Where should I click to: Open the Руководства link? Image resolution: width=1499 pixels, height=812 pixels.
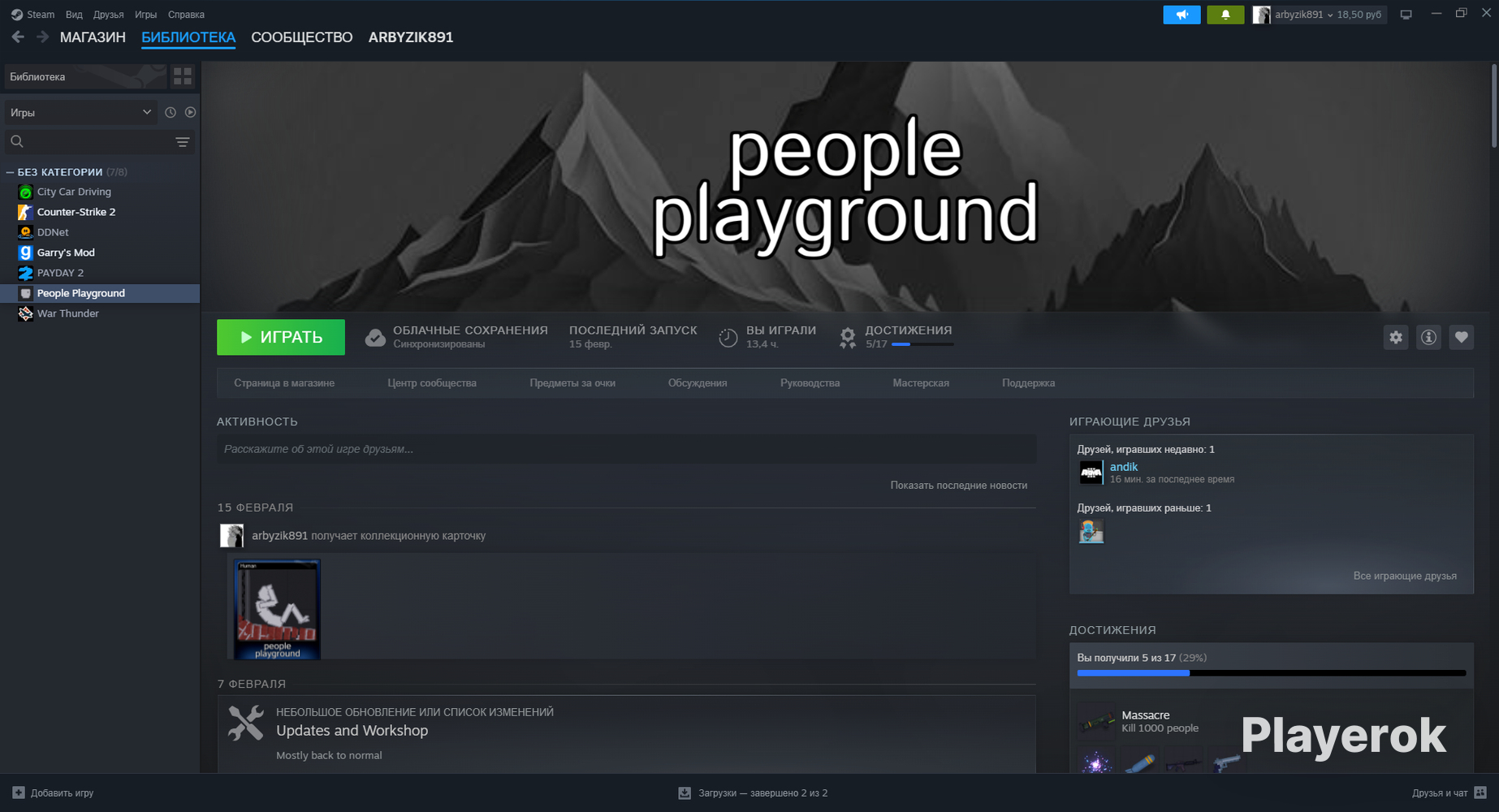coord(810,383)
